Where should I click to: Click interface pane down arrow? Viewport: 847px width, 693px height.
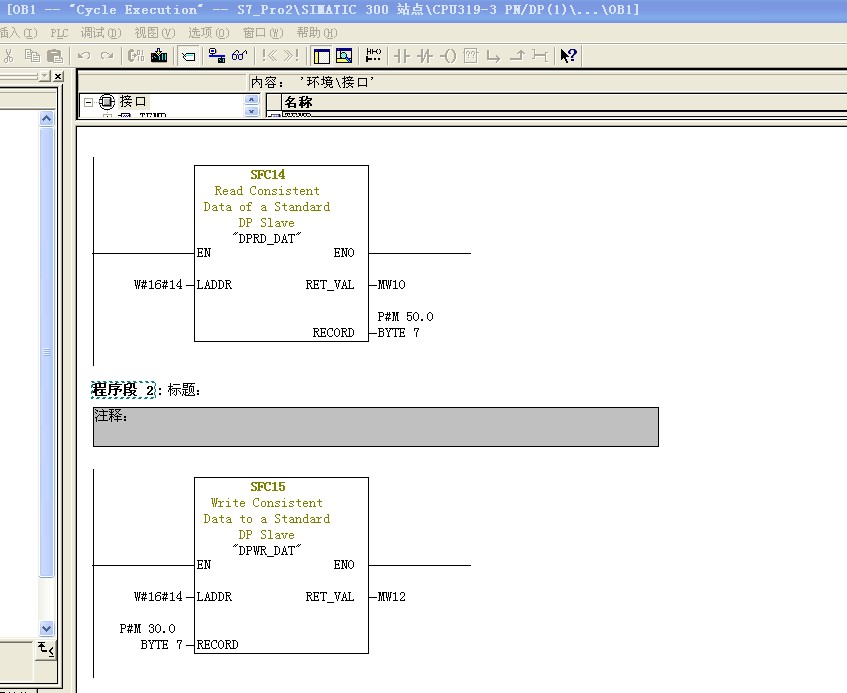(251, 111)
